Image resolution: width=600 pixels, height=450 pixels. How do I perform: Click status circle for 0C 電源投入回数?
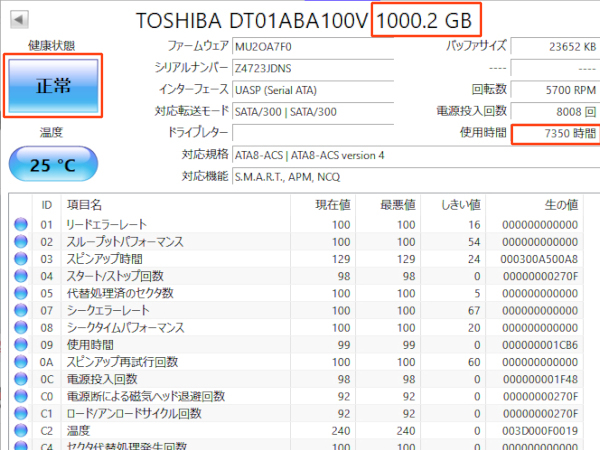coord(21,379)
